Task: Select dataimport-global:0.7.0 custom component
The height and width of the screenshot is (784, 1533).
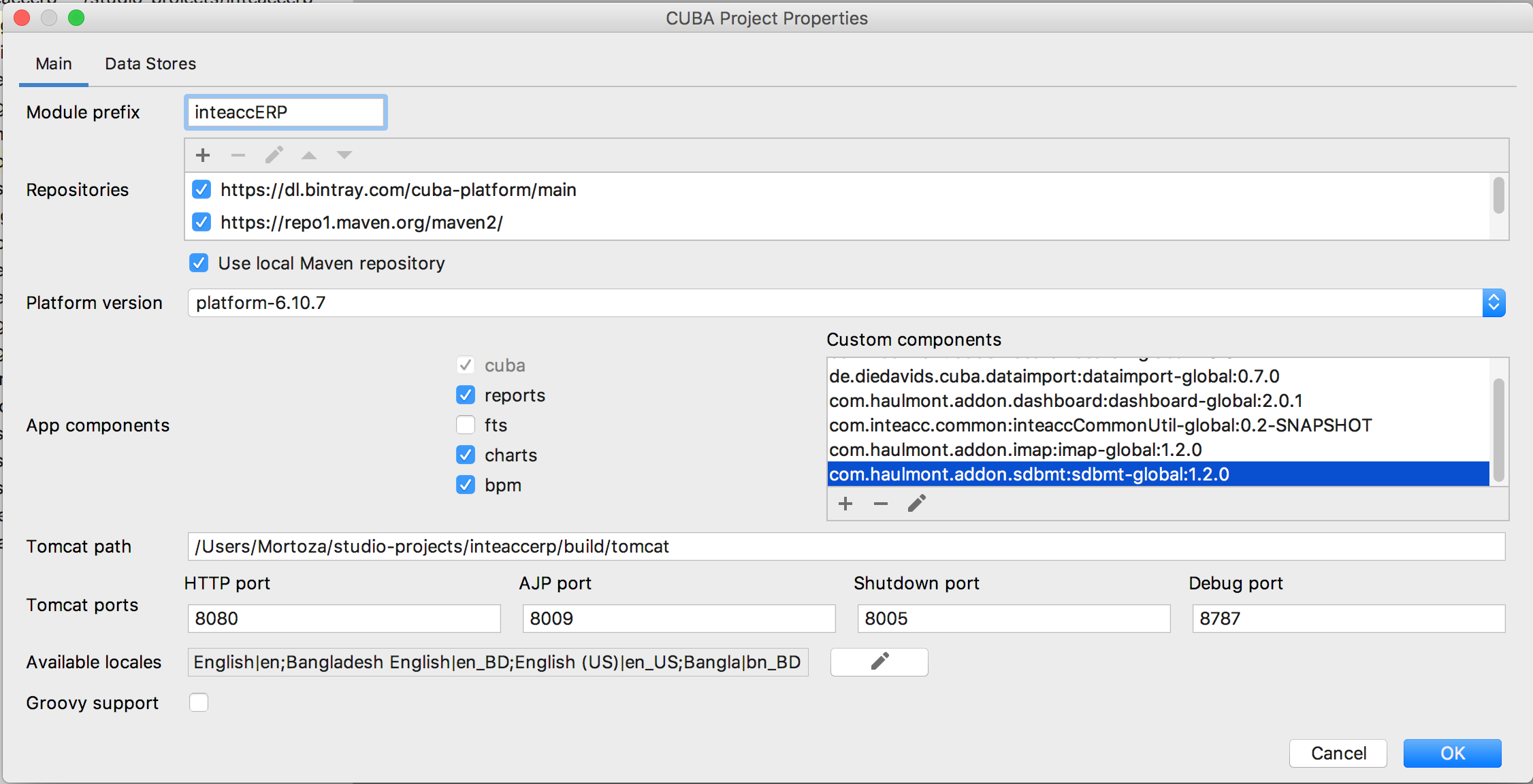Action: point(1159,376)
